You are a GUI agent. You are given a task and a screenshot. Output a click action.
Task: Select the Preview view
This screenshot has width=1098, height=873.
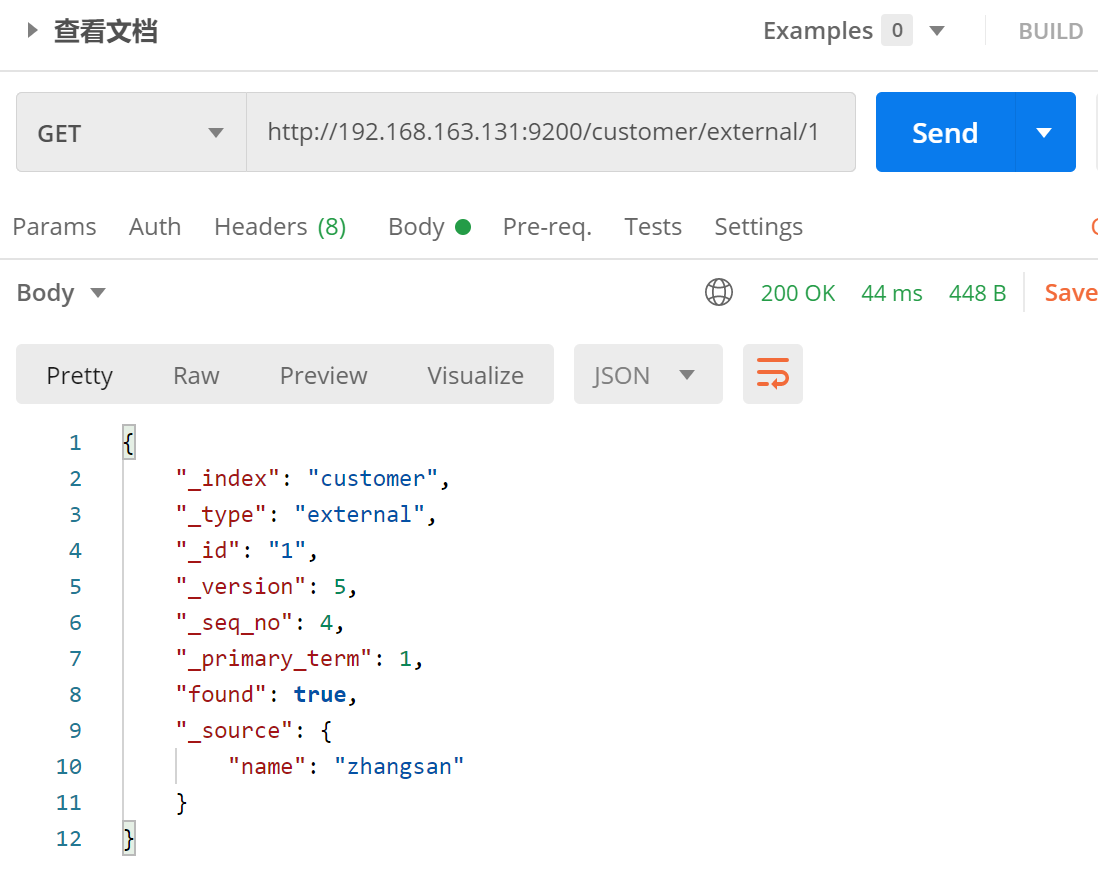(324, 375)
